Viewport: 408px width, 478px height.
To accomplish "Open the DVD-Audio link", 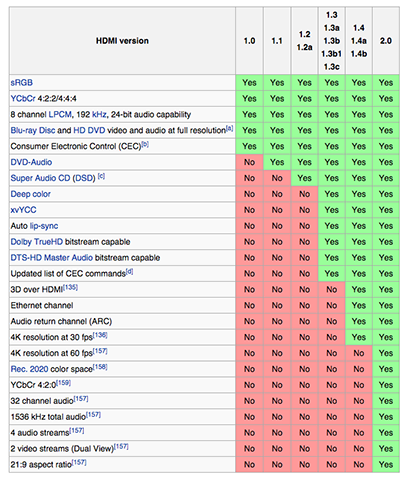I will click(x=31, y=162).
